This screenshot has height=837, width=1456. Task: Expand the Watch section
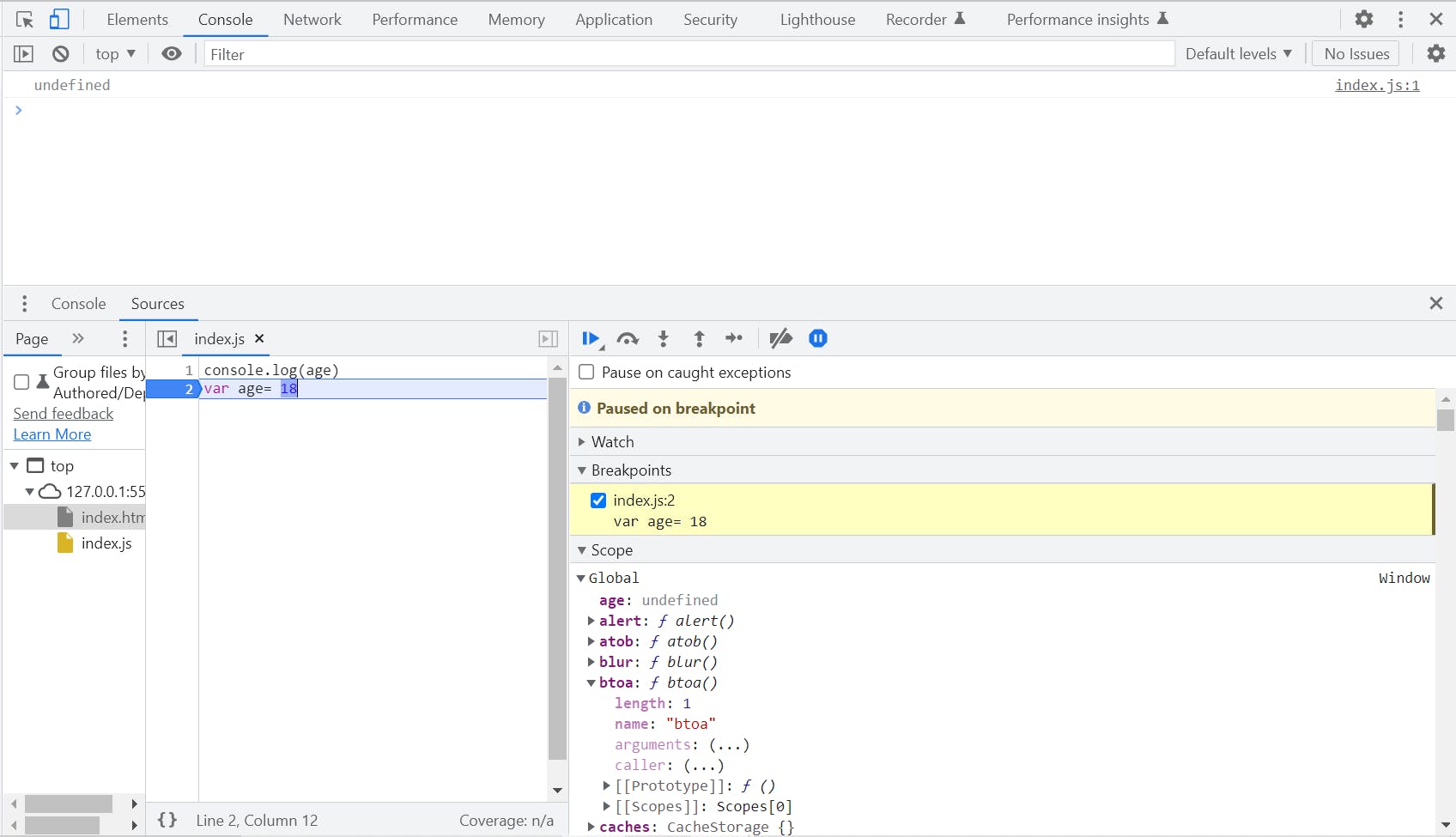[x=582, y=441]
